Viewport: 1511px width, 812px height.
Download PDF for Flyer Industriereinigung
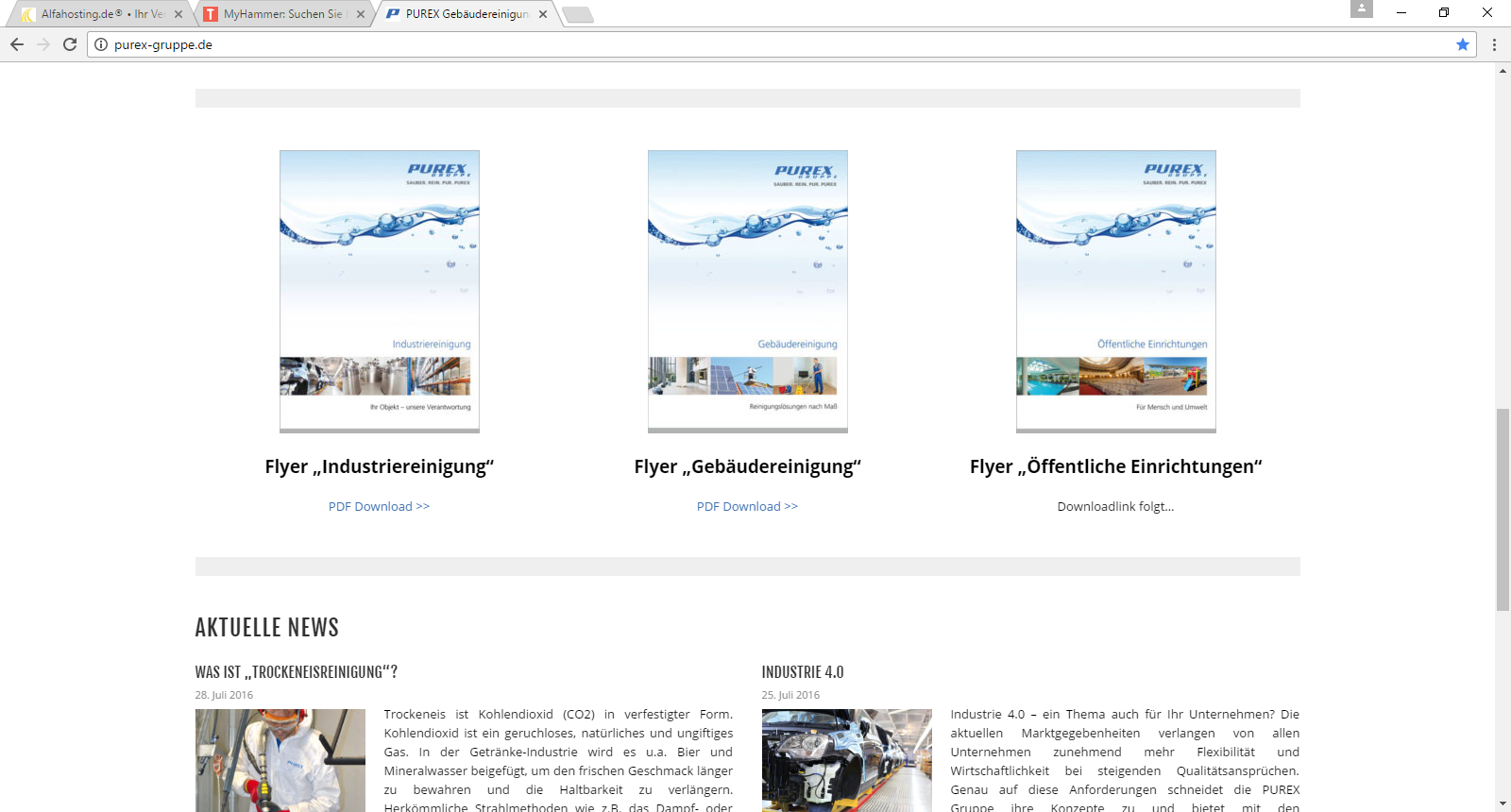[x=379, y=507]
